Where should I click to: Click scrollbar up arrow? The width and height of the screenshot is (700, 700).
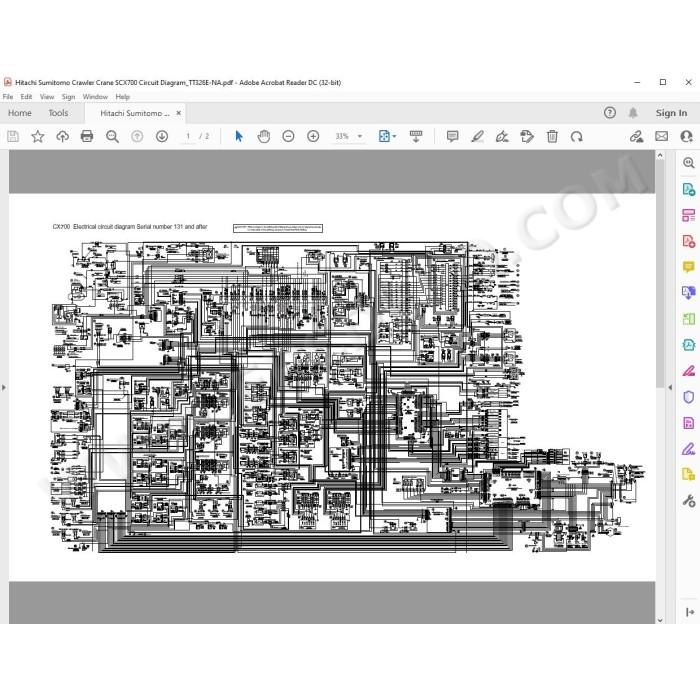[660, 155]
